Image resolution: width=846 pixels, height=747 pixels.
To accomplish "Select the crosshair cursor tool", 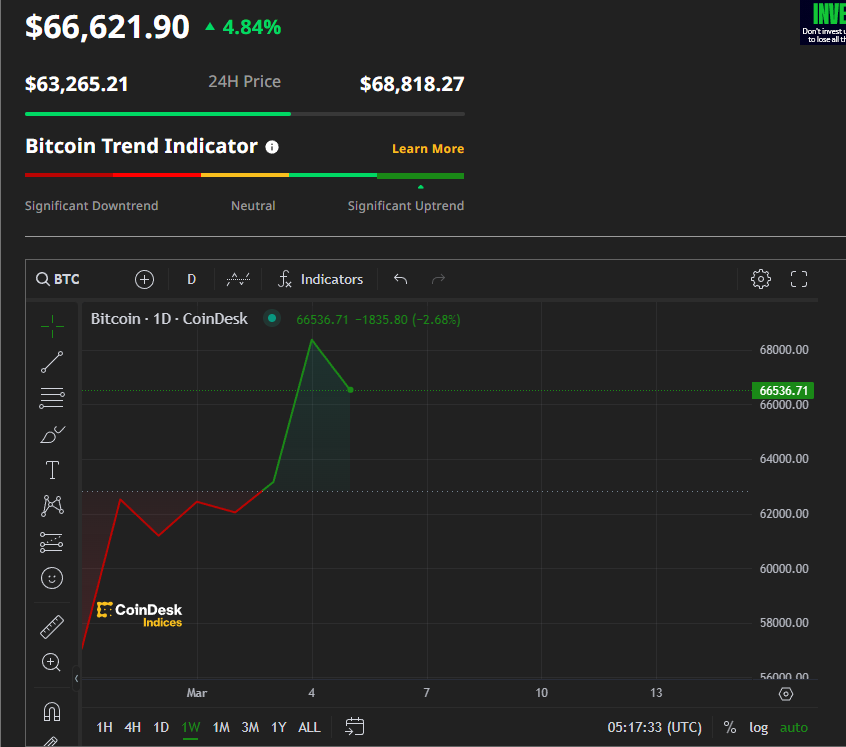I will (52, 325).
